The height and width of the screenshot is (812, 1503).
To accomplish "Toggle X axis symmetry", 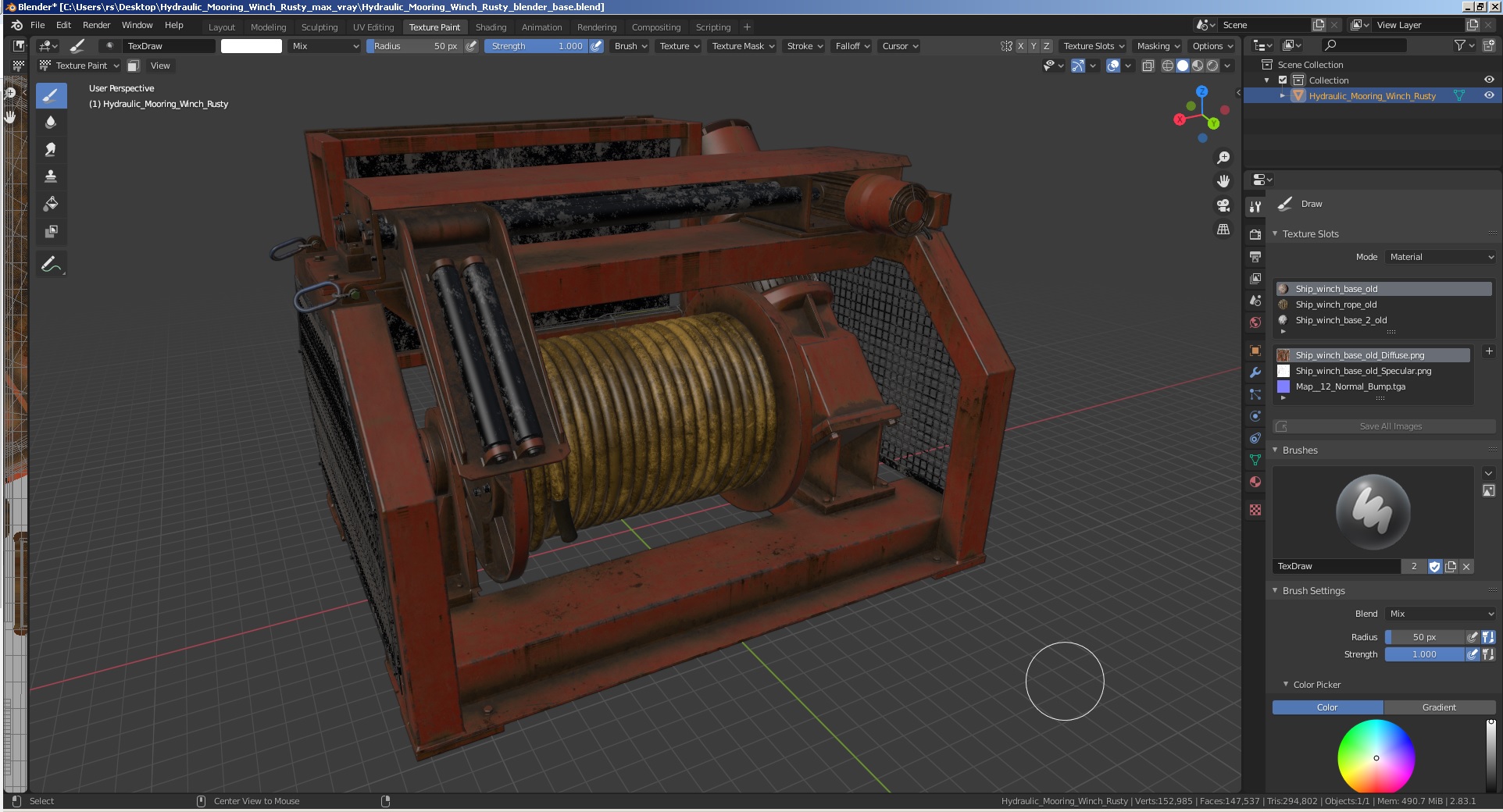I will point(1020,46).
